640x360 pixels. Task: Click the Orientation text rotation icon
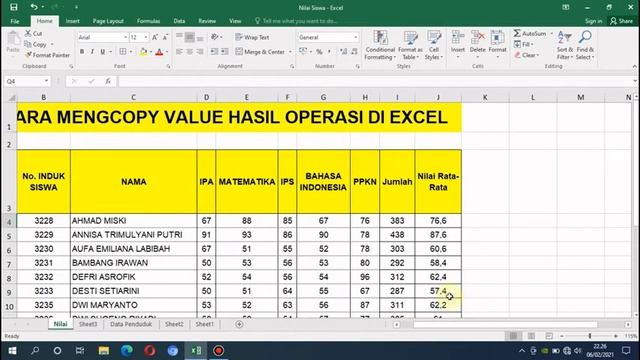click(x=215, y=37)
